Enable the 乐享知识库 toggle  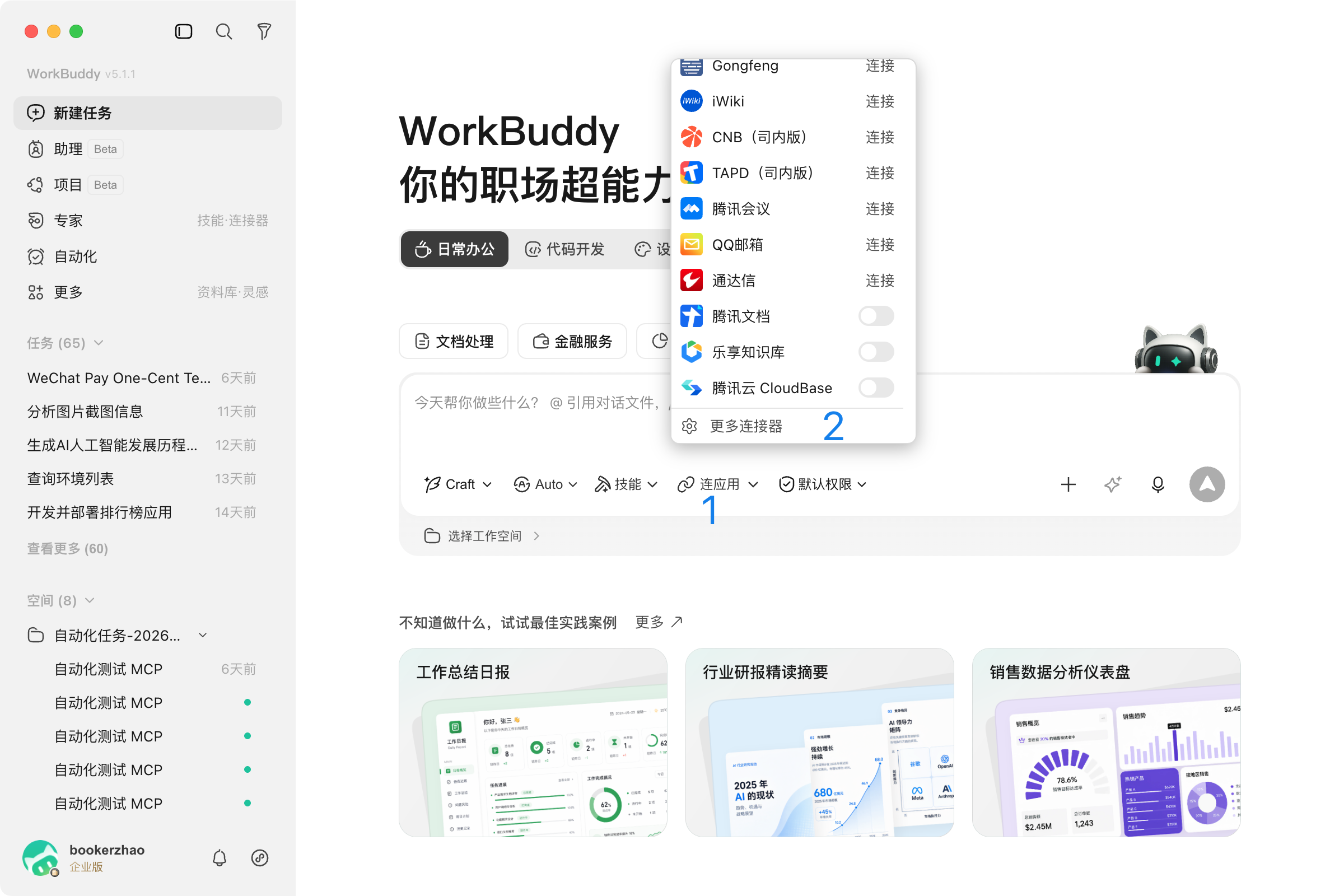[x=876, y=352]
